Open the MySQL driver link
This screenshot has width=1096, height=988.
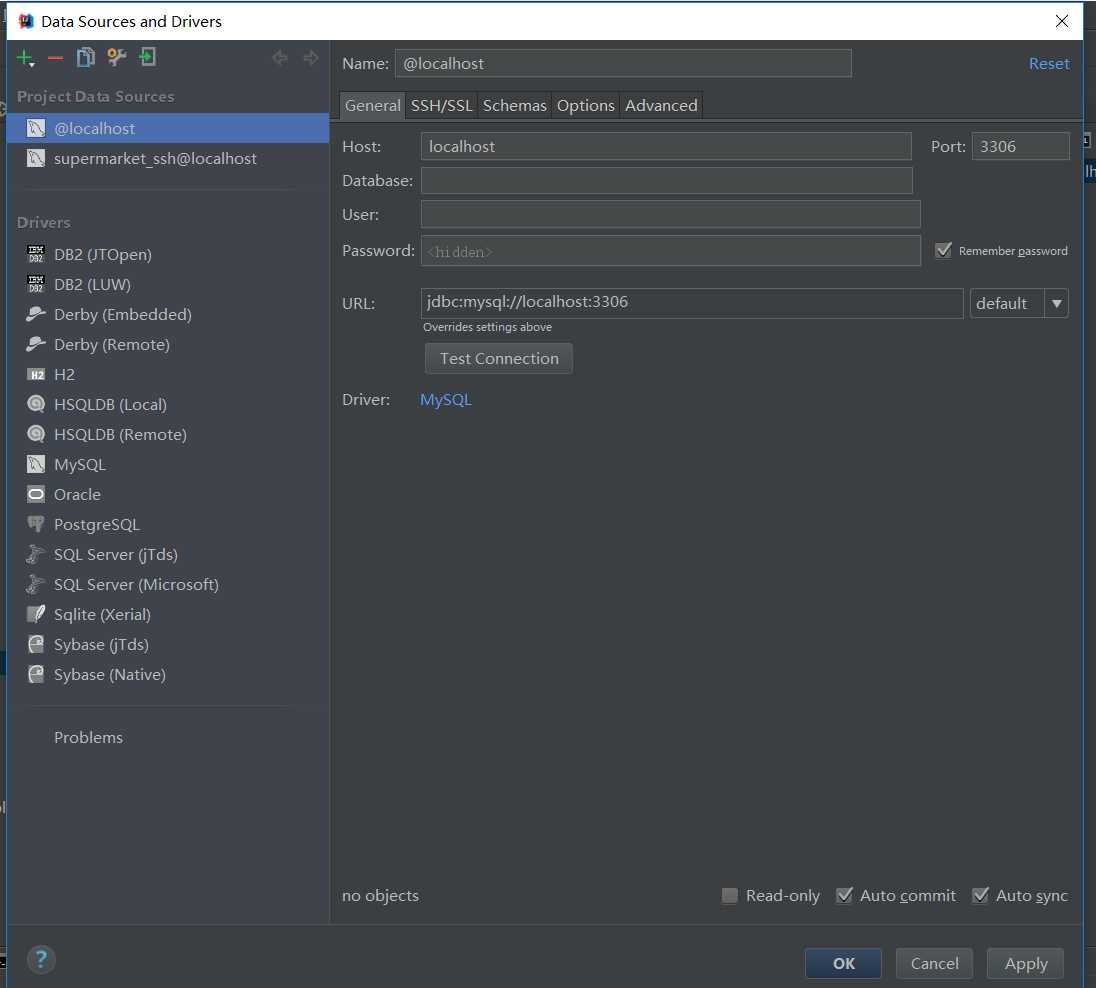(x=445, y=399)
